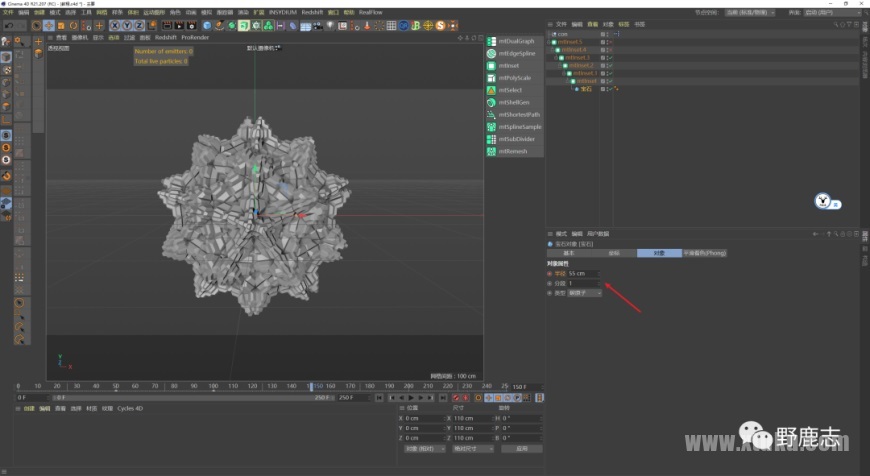Collapse the mtInset.3 tree node

(557, 58)
